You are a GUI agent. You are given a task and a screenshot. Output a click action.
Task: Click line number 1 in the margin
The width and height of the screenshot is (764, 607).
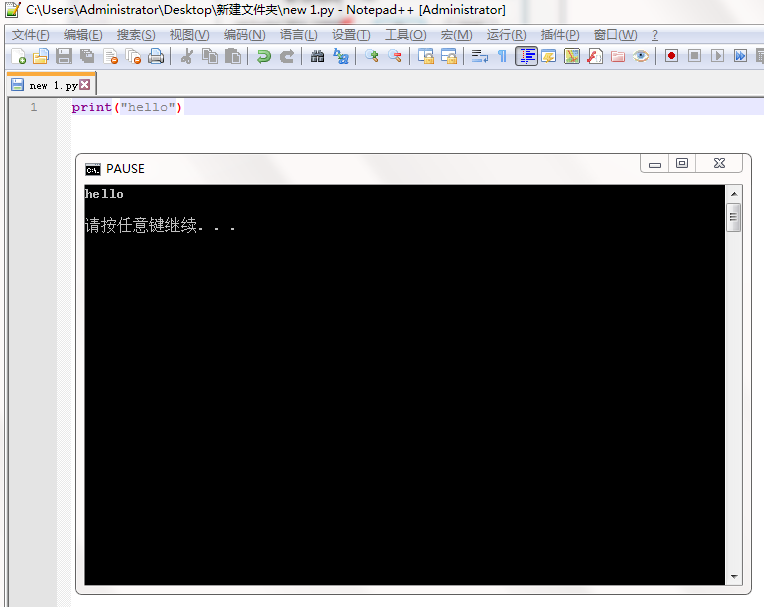pyautogui.click(x=34, y=107)
